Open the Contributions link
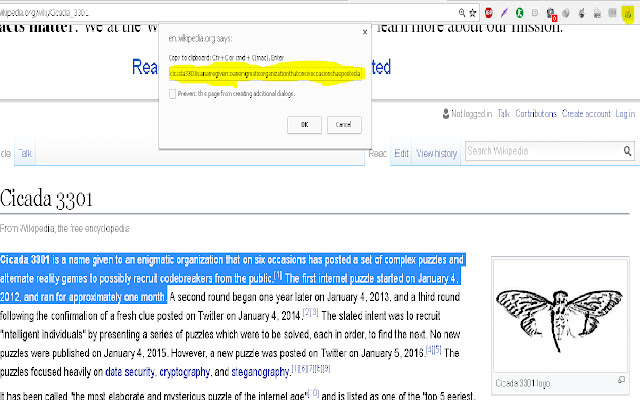Image resolution: width=640 pixels, height=400 pixels. 536,114
